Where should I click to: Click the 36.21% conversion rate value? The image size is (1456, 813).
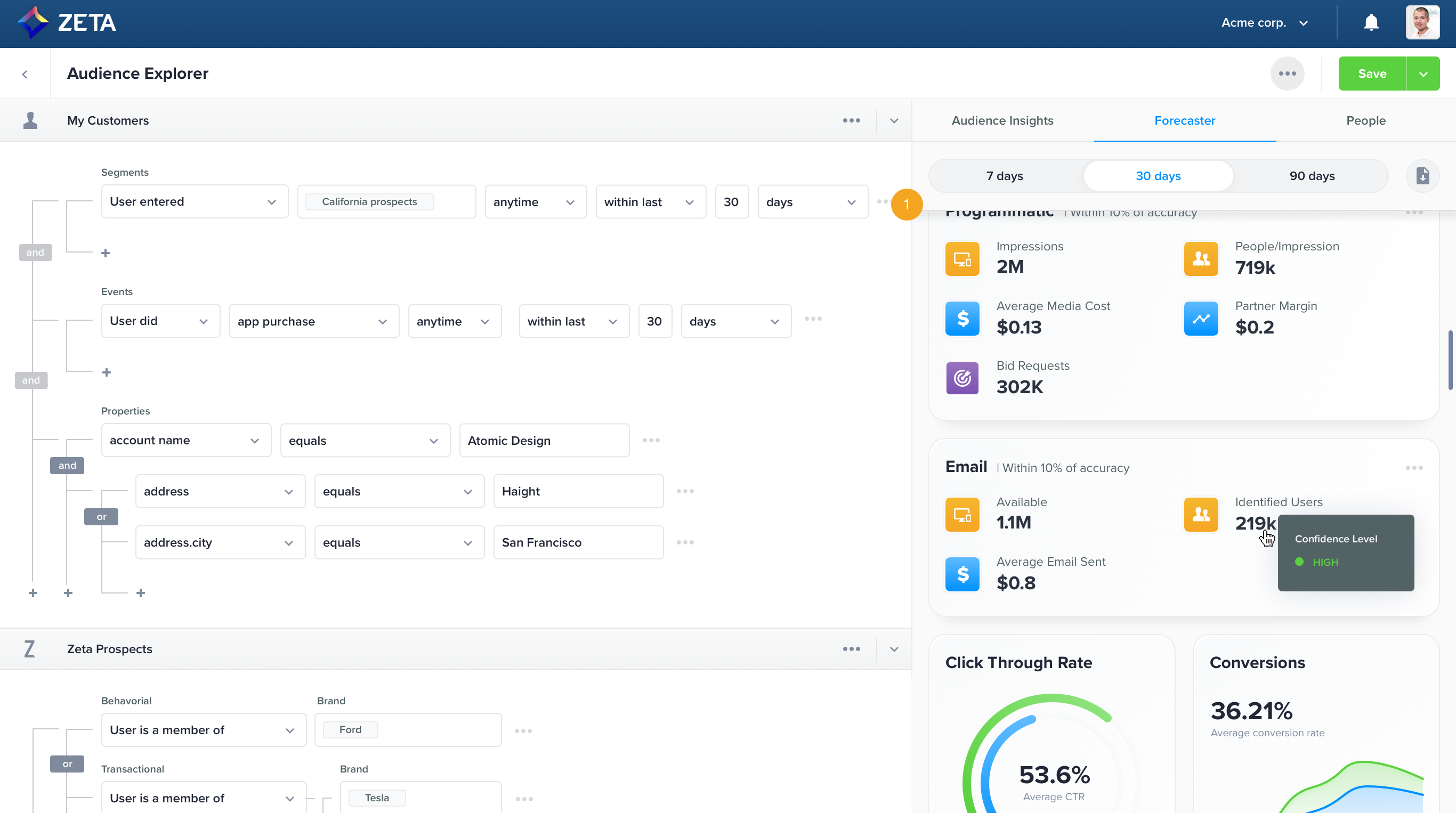1251,711
